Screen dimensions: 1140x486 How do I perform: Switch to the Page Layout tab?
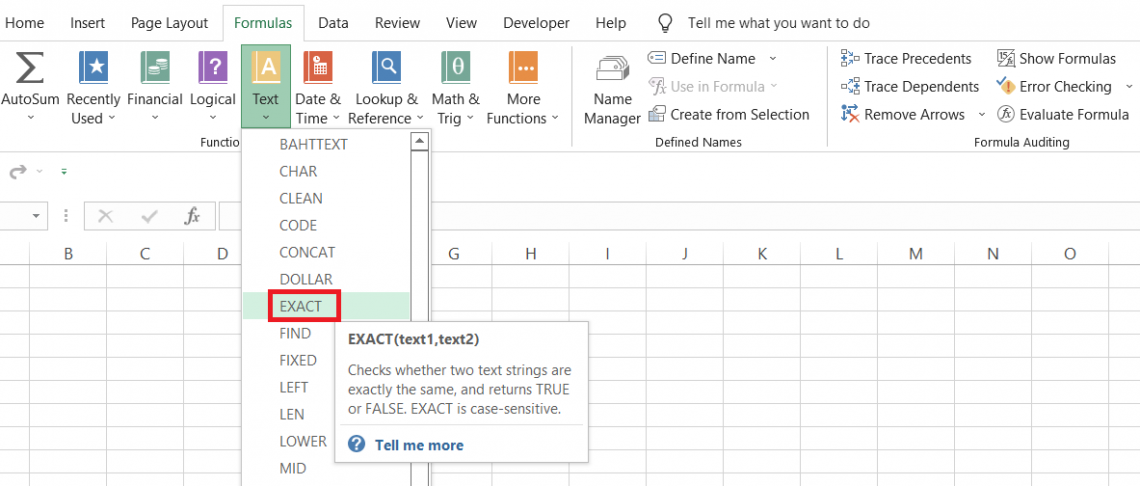(x=169, y=23)
